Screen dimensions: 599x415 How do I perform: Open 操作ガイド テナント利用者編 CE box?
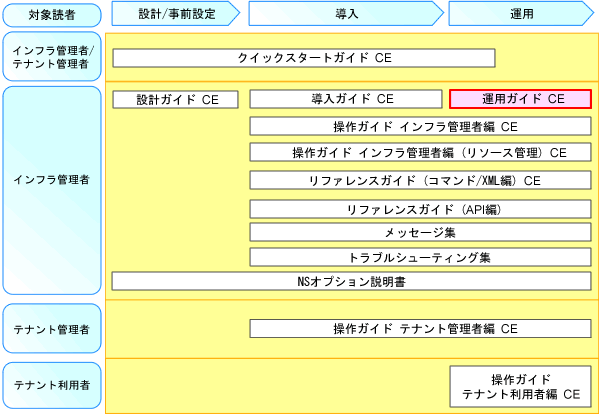521,386
